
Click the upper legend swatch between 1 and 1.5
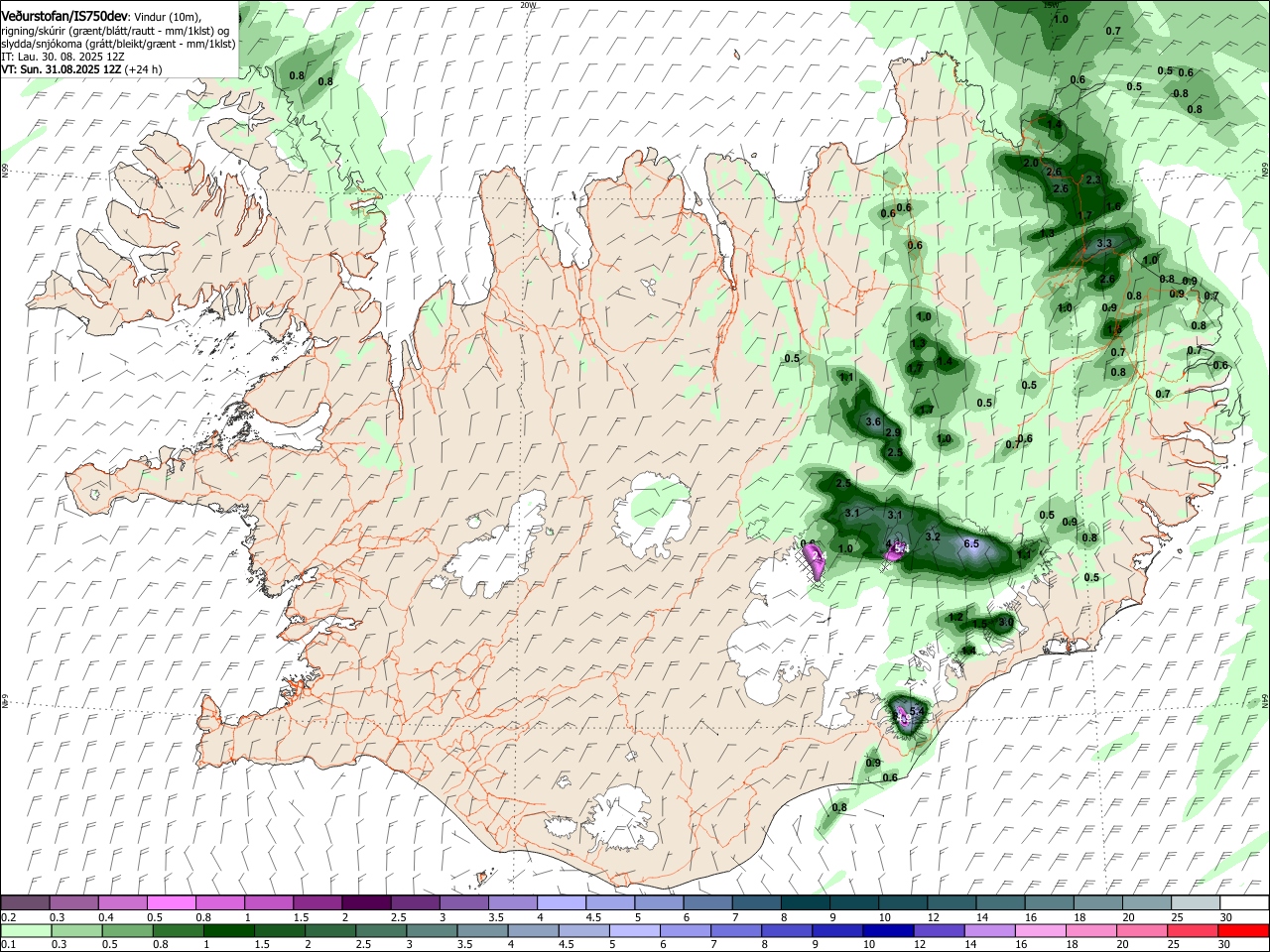pos(268,902)
